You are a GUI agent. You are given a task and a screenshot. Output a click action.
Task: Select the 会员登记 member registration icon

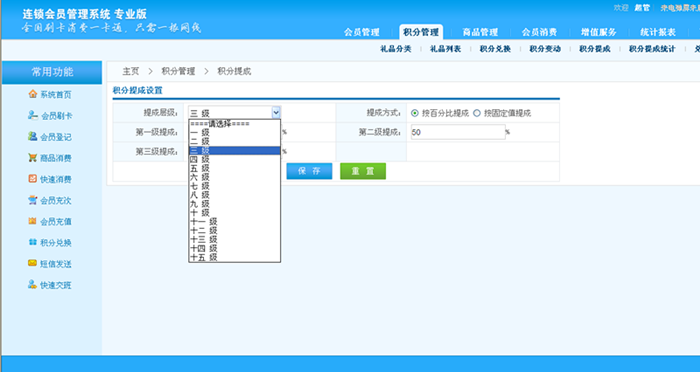click(x=33, y=136)
